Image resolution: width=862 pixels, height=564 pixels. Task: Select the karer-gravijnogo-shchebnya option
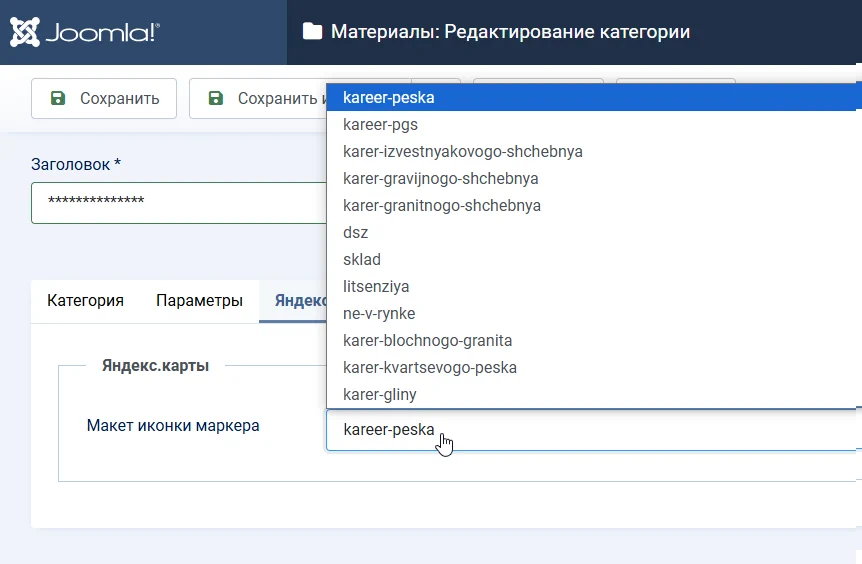594,178
